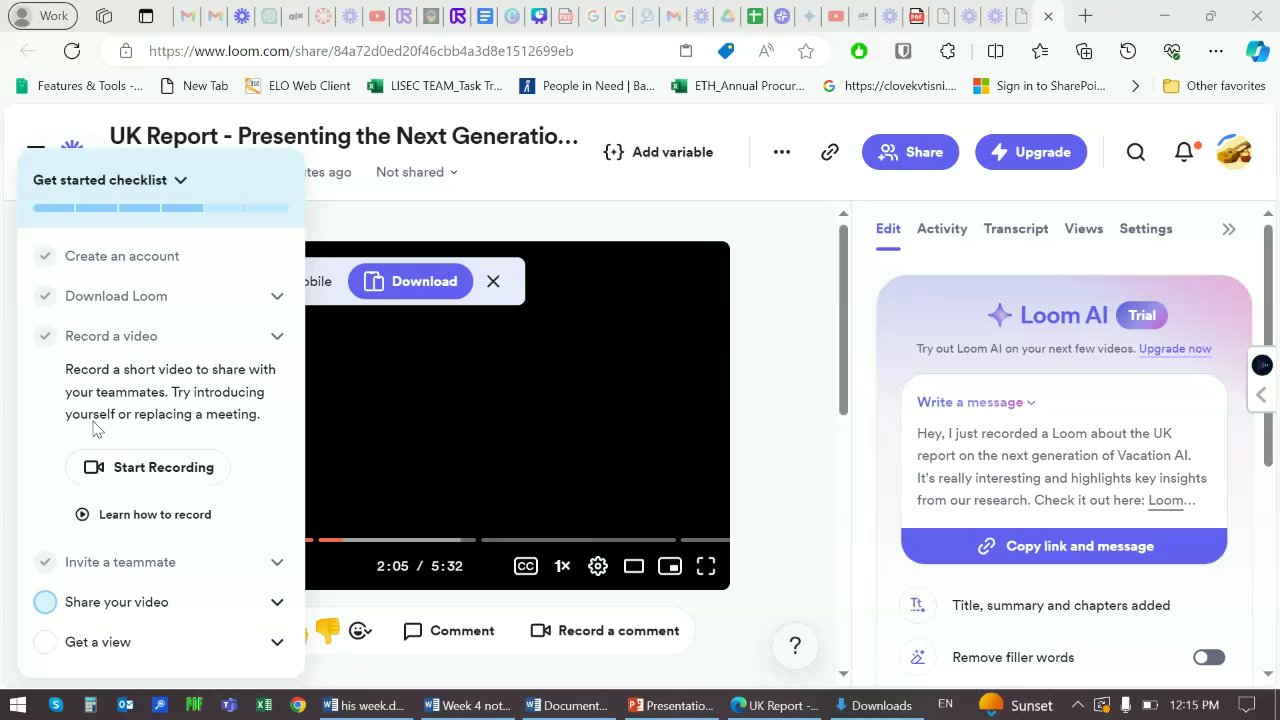Switch to the Settings tab

1145,229
